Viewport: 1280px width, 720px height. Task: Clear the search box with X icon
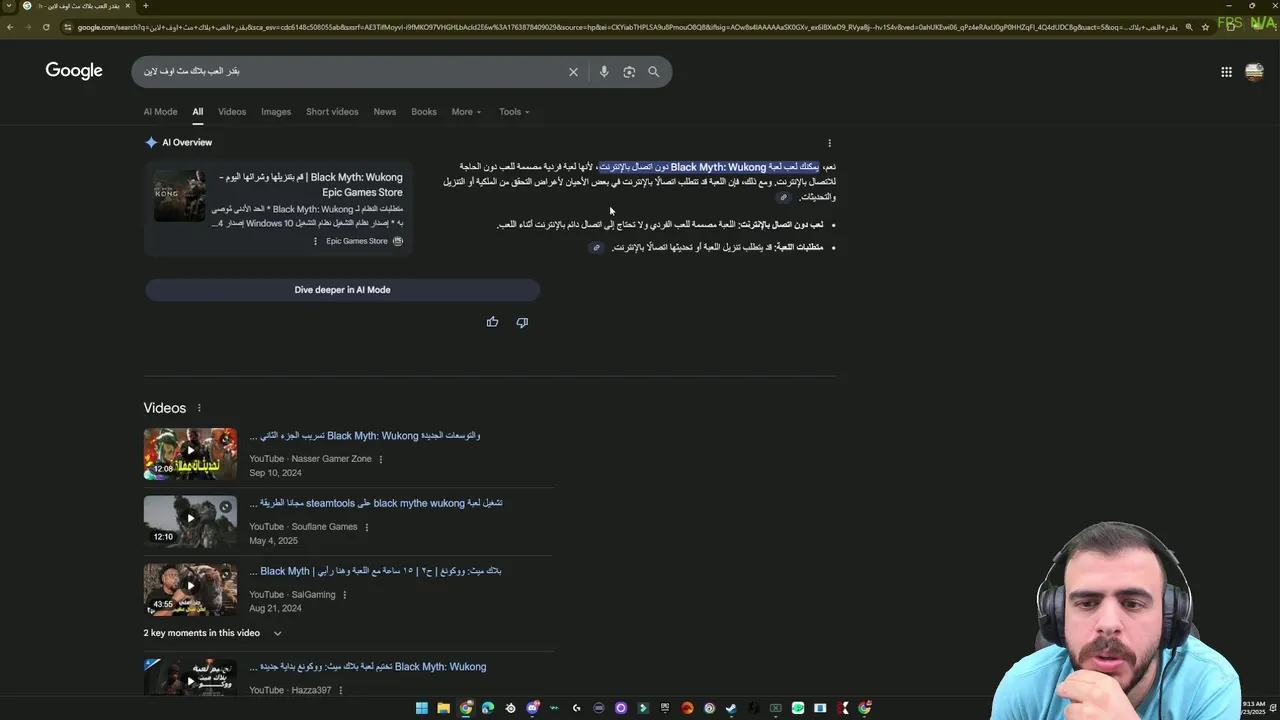[x=573, y=72]
